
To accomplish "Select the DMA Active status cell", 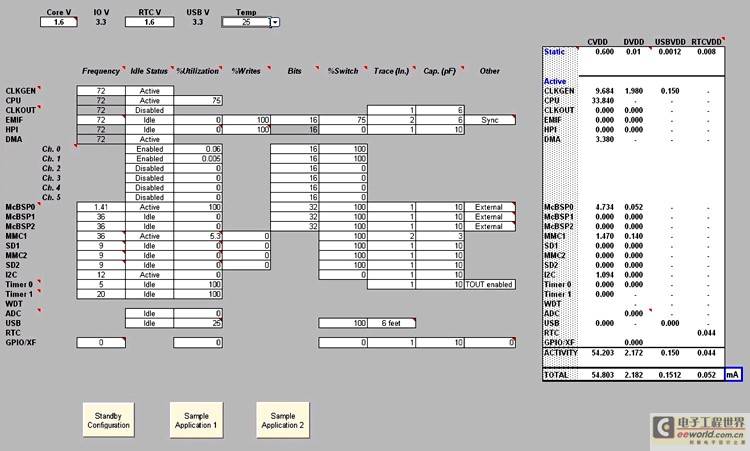I will [149, 139].
